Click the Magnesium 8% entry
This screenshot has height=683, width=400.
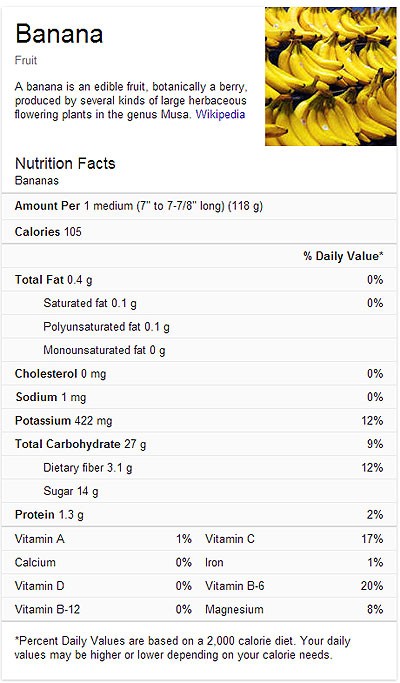(294, 609)
